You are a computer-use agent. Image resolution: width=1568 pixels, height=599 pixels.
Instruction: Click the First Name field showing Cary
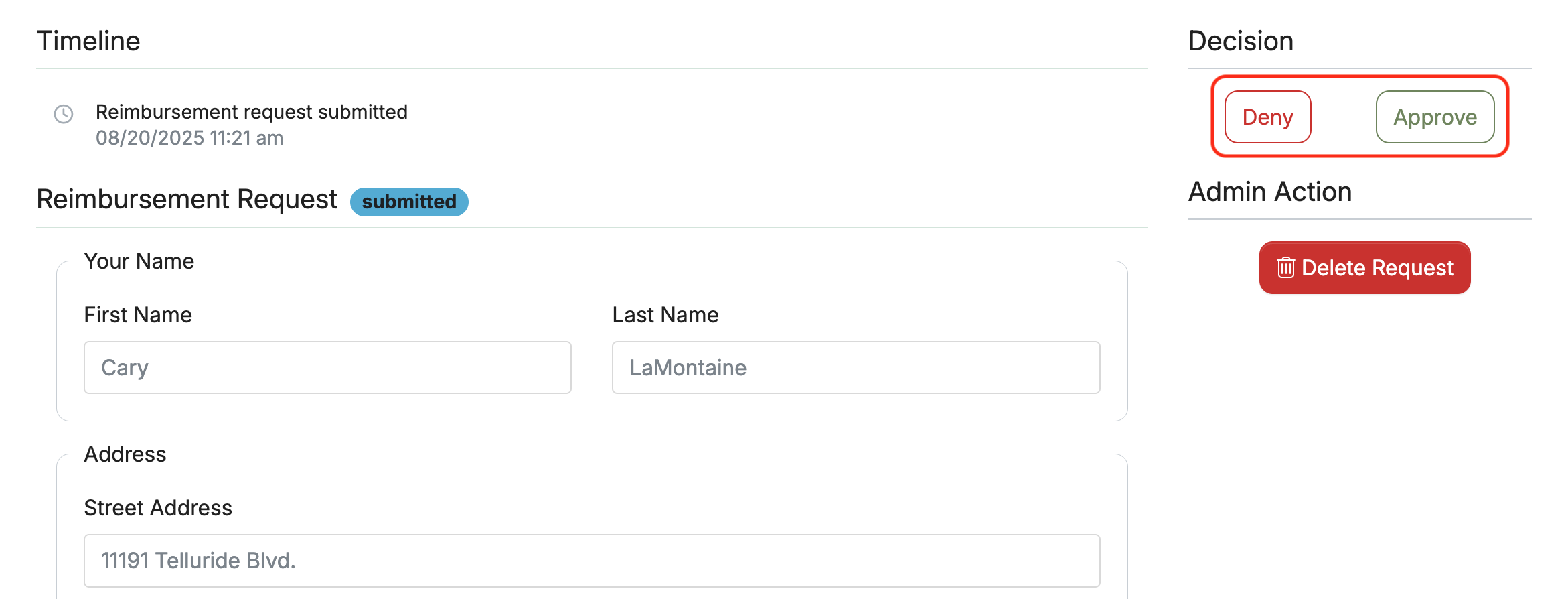327,367
